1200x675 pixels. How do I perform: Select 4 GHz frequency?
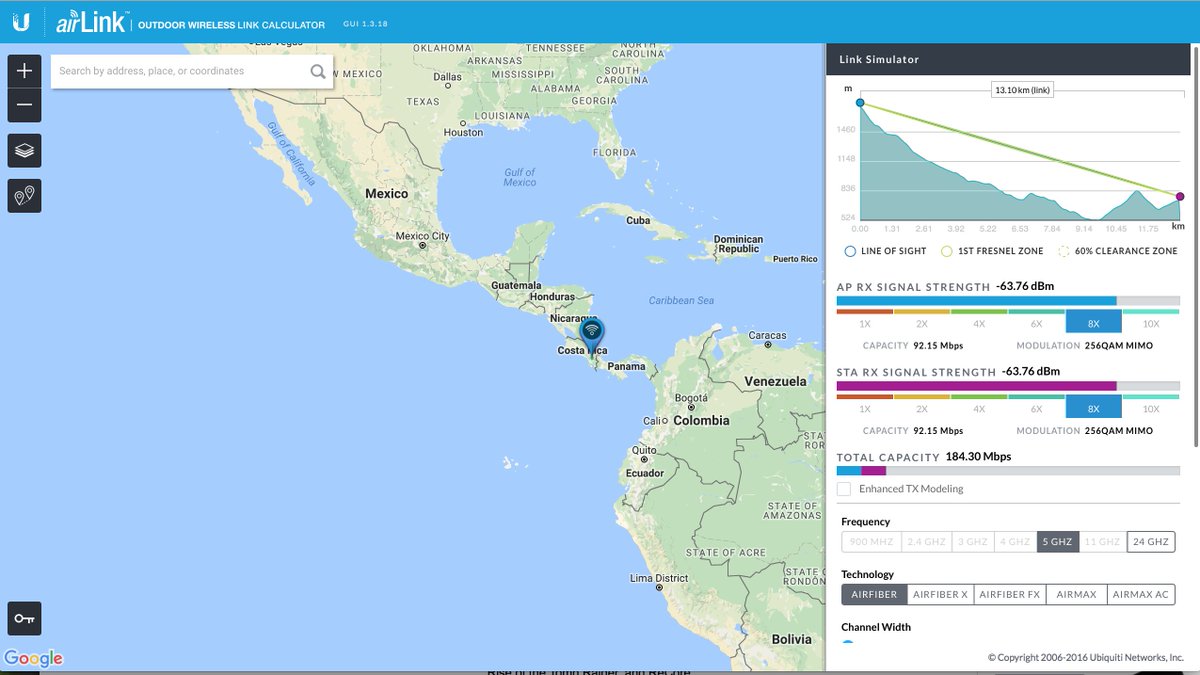tap(1015, 542)
